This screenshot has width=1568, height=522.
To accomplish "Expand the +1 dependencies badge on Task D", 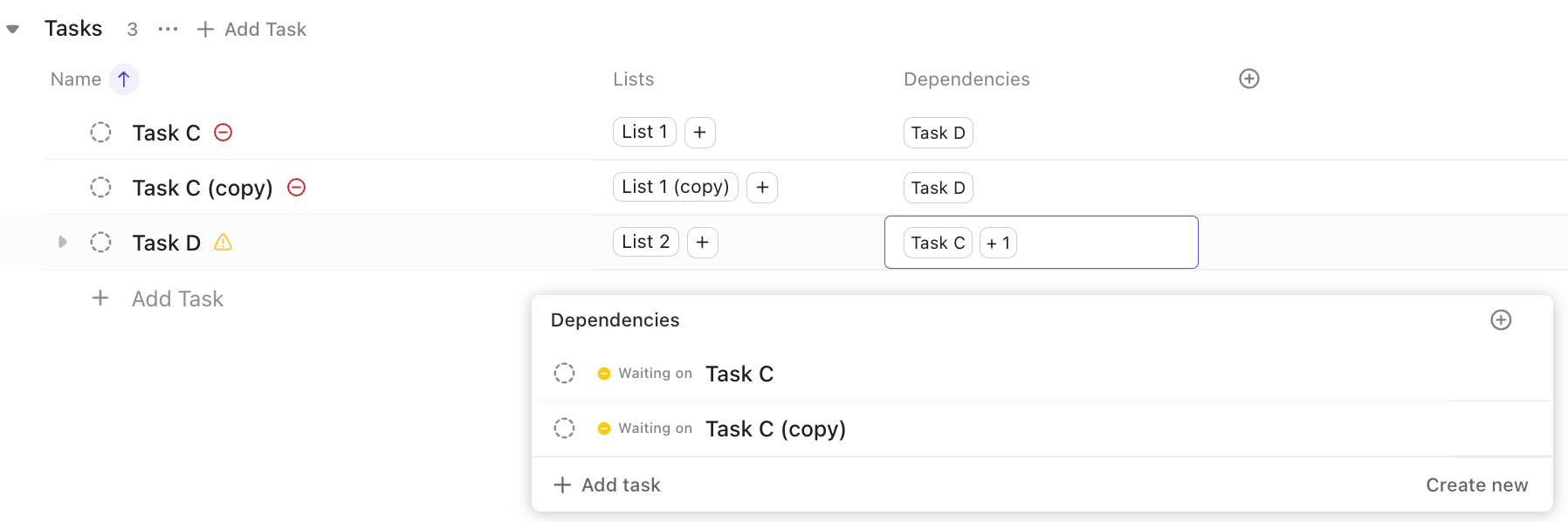I will point(998,244).
